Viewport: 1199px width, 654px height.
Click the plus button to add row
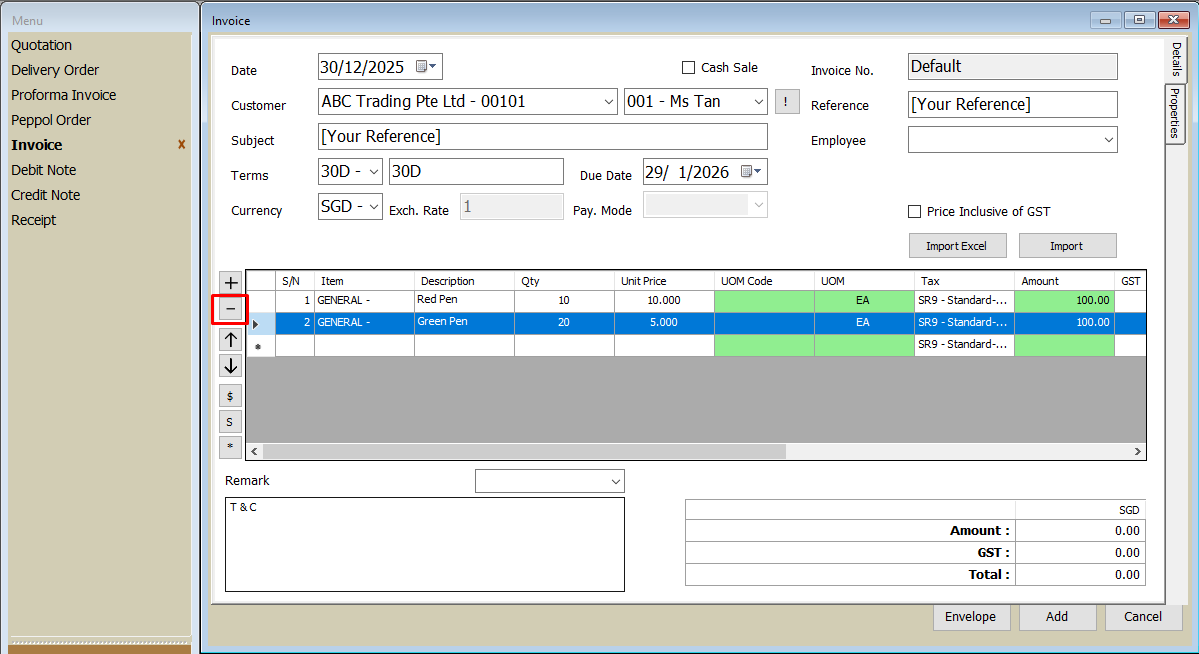pyautogui.click(x=230, y=283)
